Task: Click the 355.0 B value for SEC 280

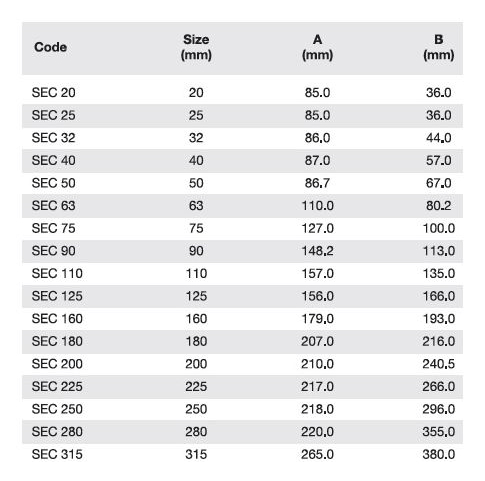Action: pyautogui.click(x=439, y=432)
